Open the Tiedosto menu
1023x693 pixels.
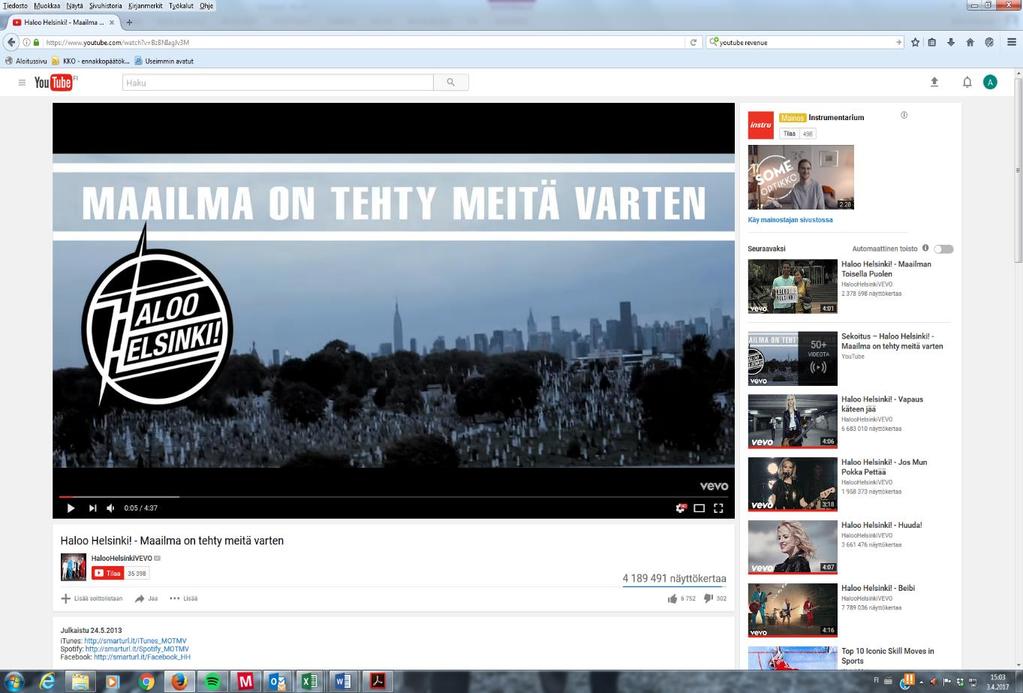(x=16, y=6)
